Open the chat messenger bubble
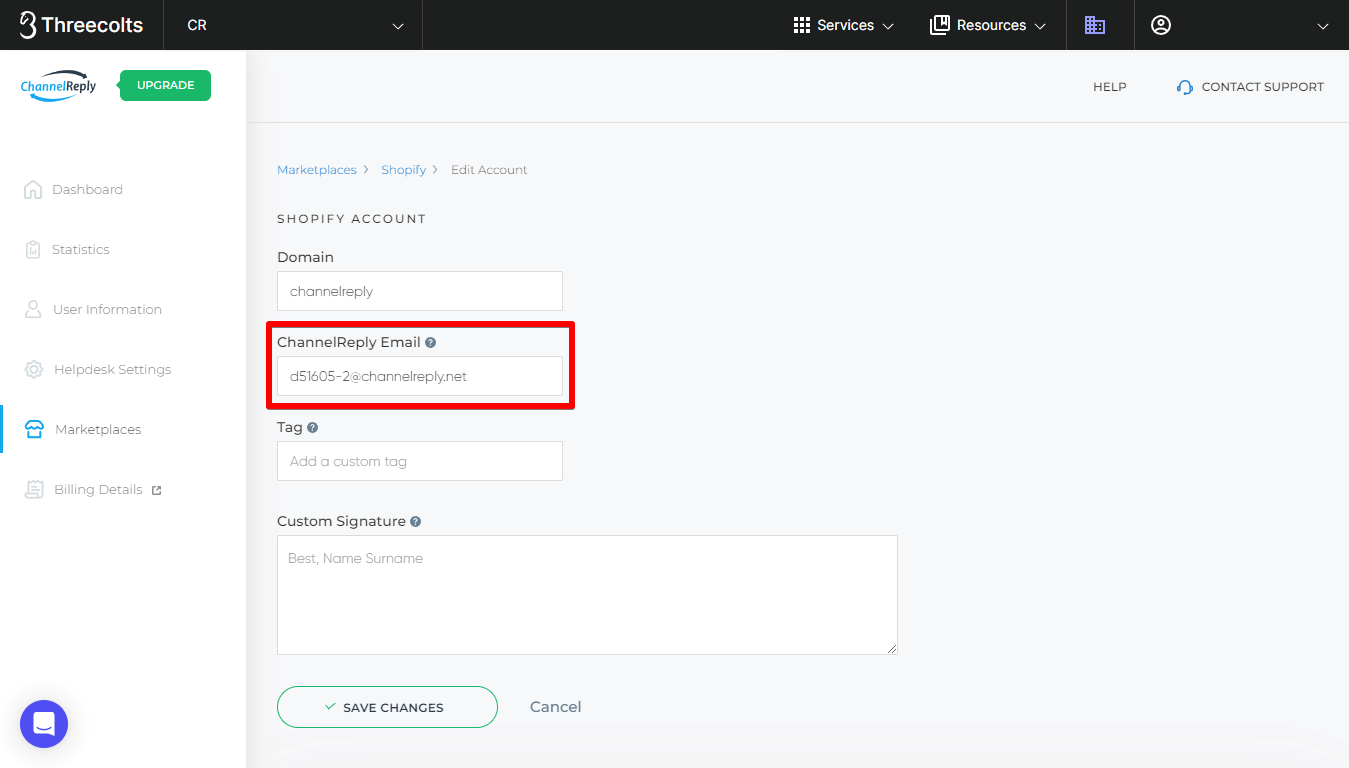This screenshot has width=1349, height=768. [44, 724]
